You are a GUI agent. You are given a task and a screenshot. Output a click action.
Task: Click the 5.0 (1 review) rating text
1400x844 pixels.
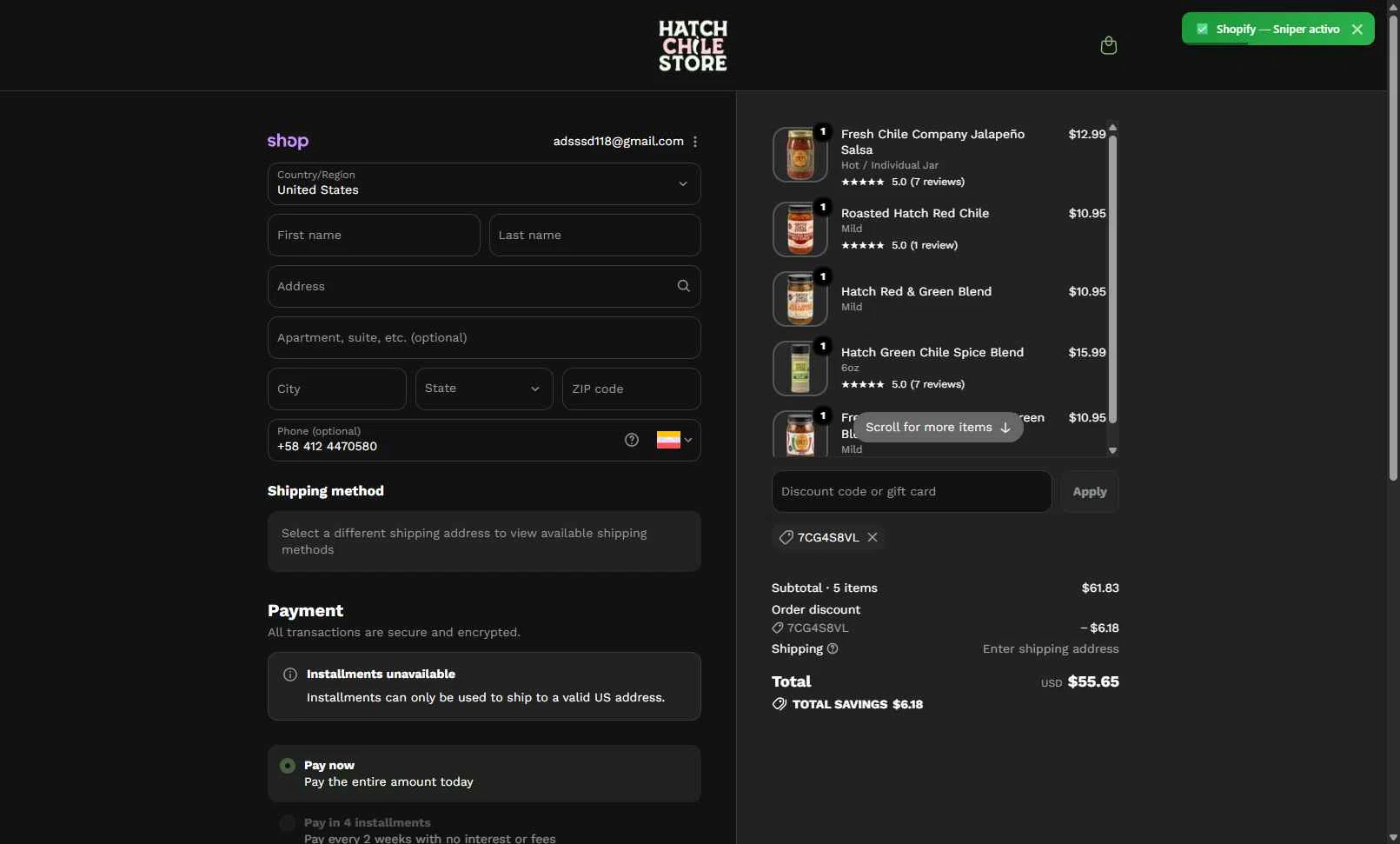925,245
